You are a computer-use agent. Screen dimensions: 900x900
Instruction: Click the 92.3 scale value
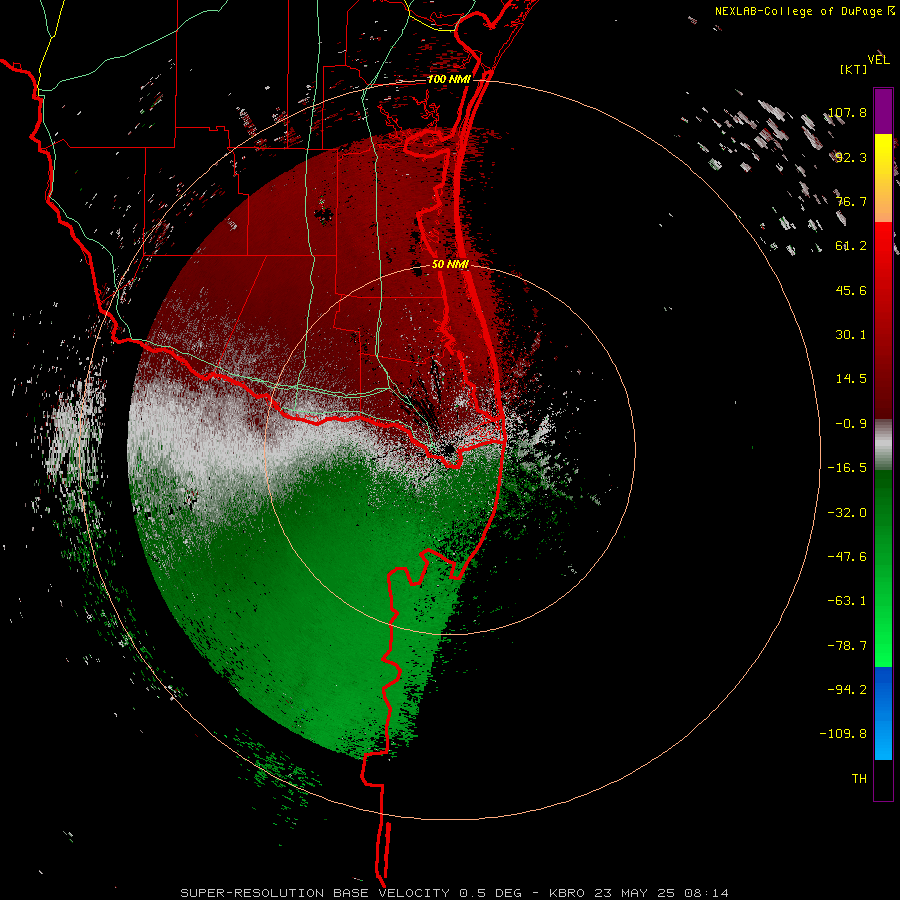(851, 157)
